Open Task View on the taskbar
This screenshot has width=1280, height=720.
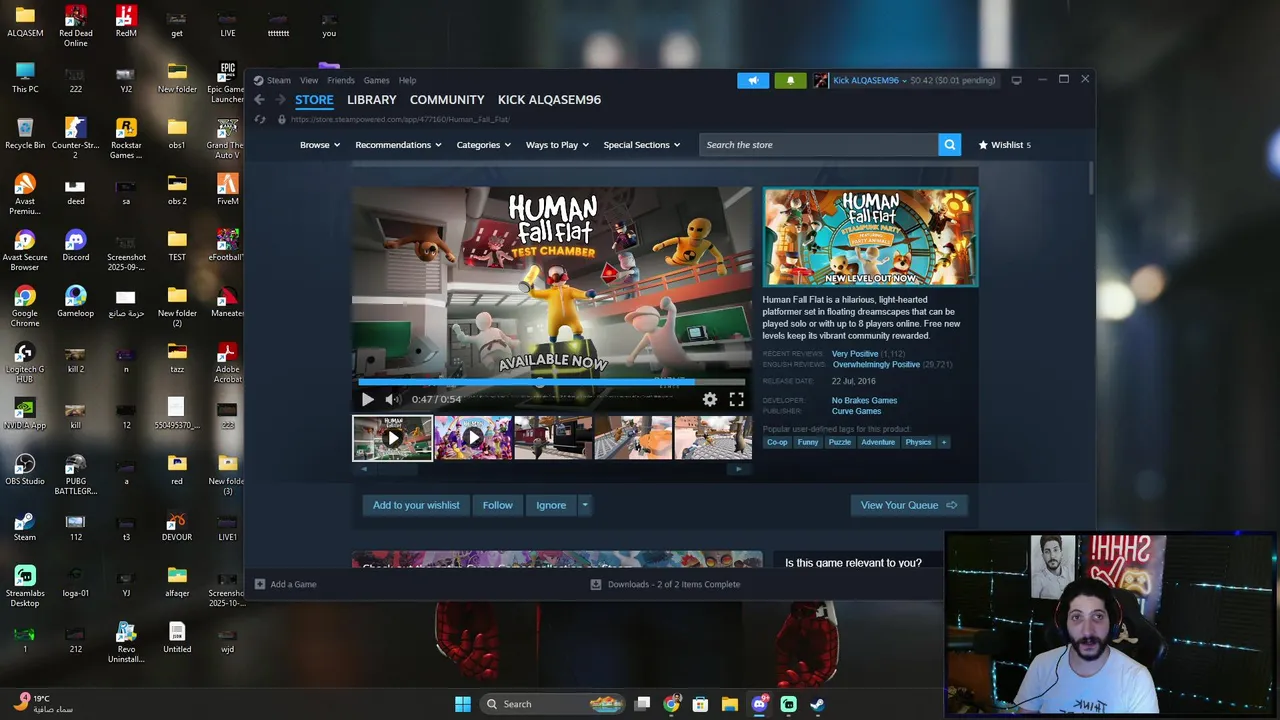pyautogui.click(x=643, y=704)
